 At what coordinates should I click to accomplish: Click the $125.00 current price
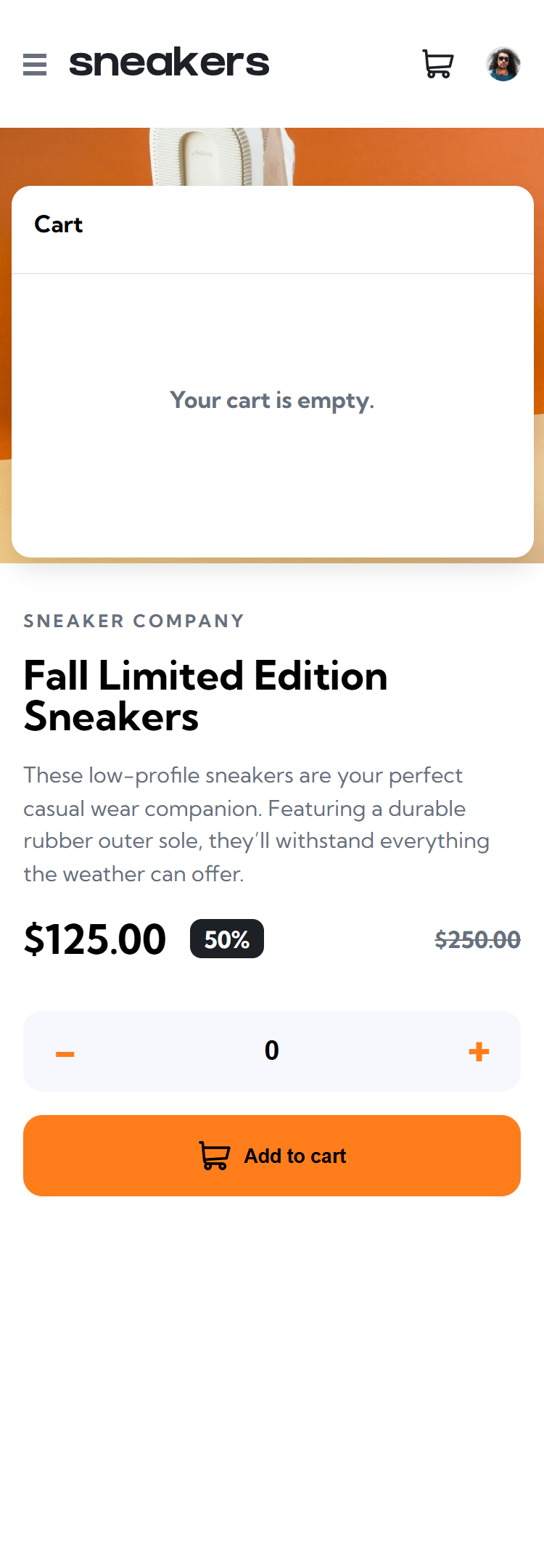(x=95, y=939)
